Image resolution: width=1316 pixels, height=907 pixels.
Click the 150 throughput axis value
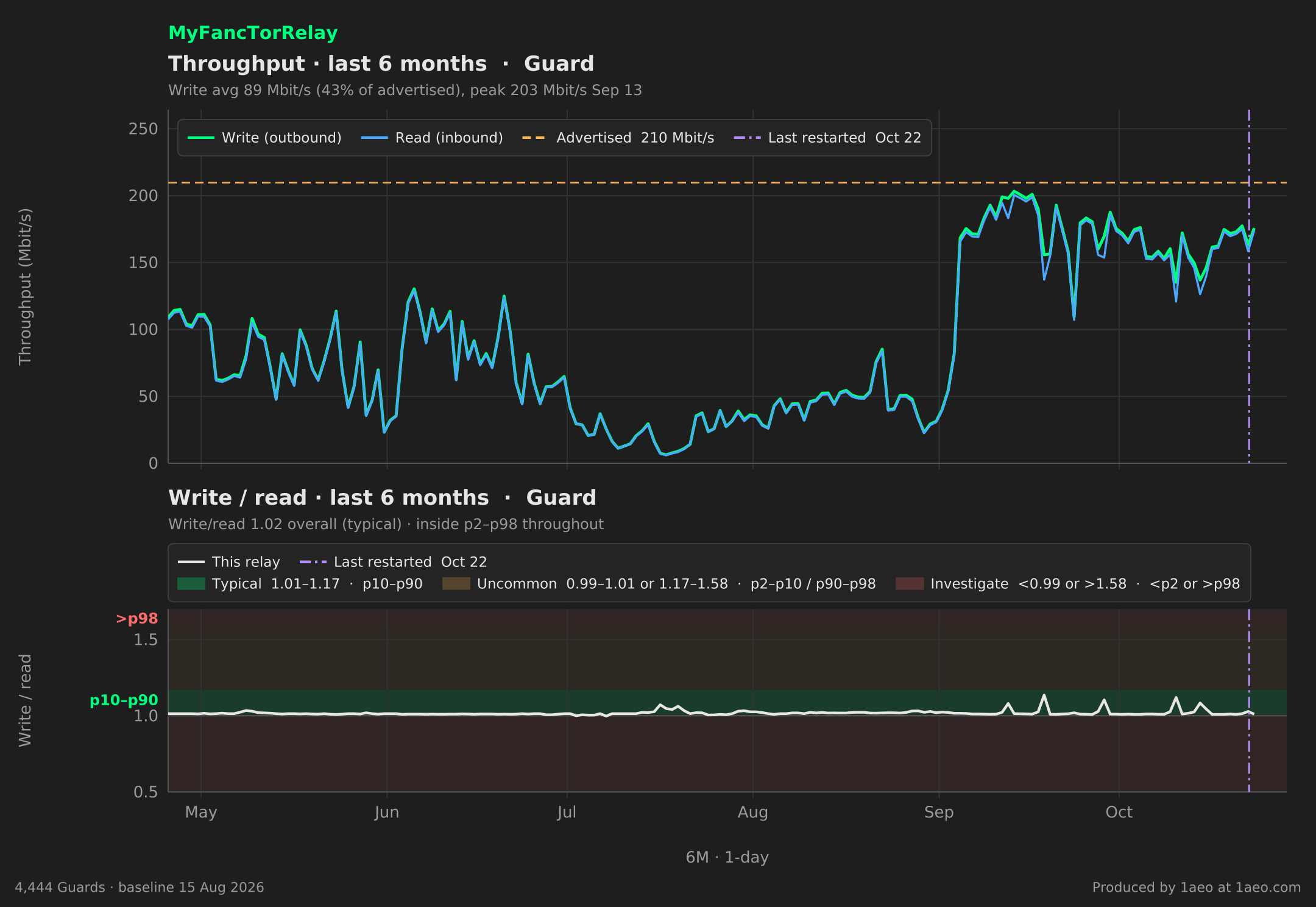point(143,263)
